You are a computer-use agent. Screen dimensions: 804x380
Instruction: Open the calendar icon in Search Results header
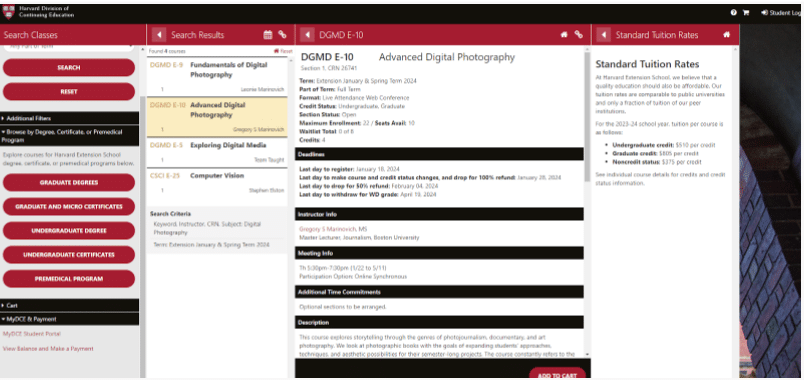pyautogui.click(x=268, y=35)
